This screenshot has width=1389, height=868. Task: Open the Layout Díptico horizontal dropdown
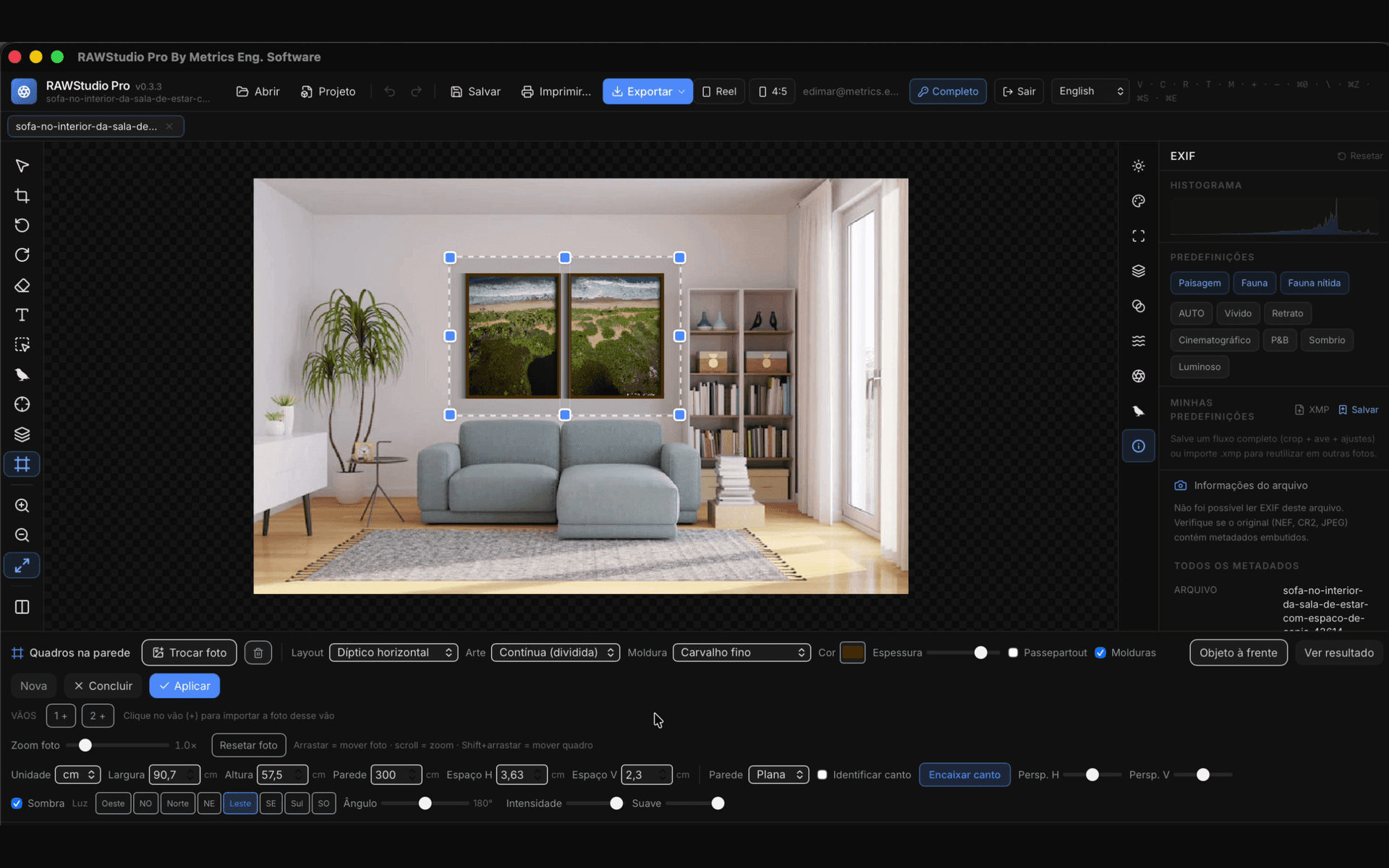(394, 652)
